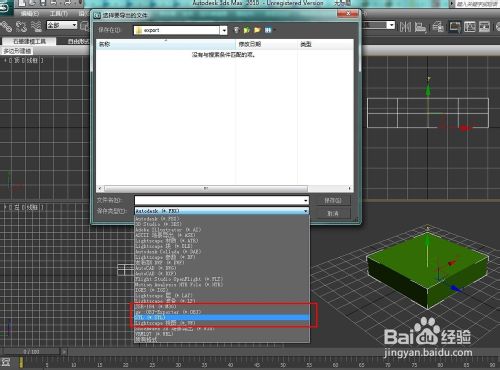
Task: Click the Unlink Selection tool icon
Action: 21,26
